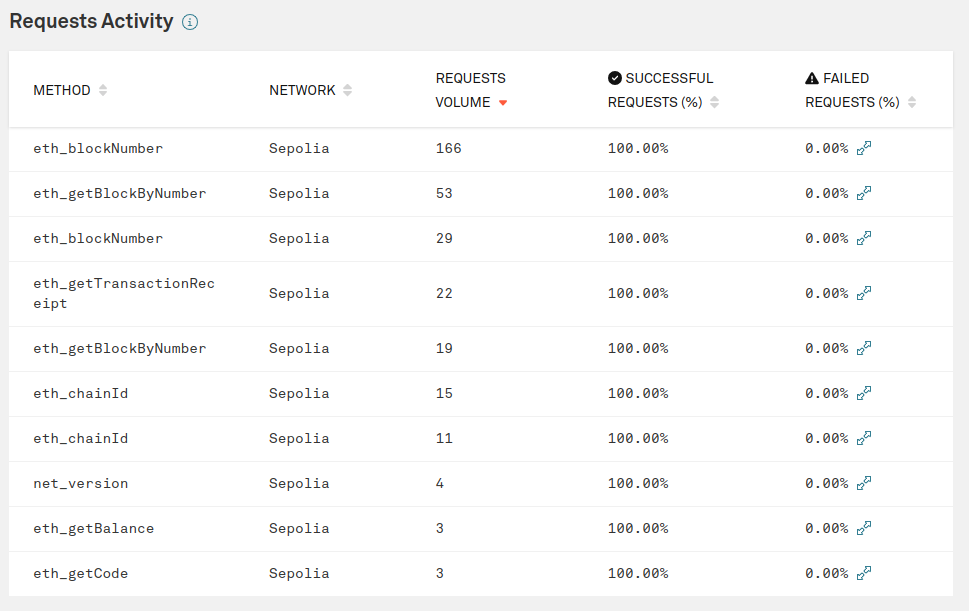Select the eth_getTransactionReceipt method row

click(481, 294)
